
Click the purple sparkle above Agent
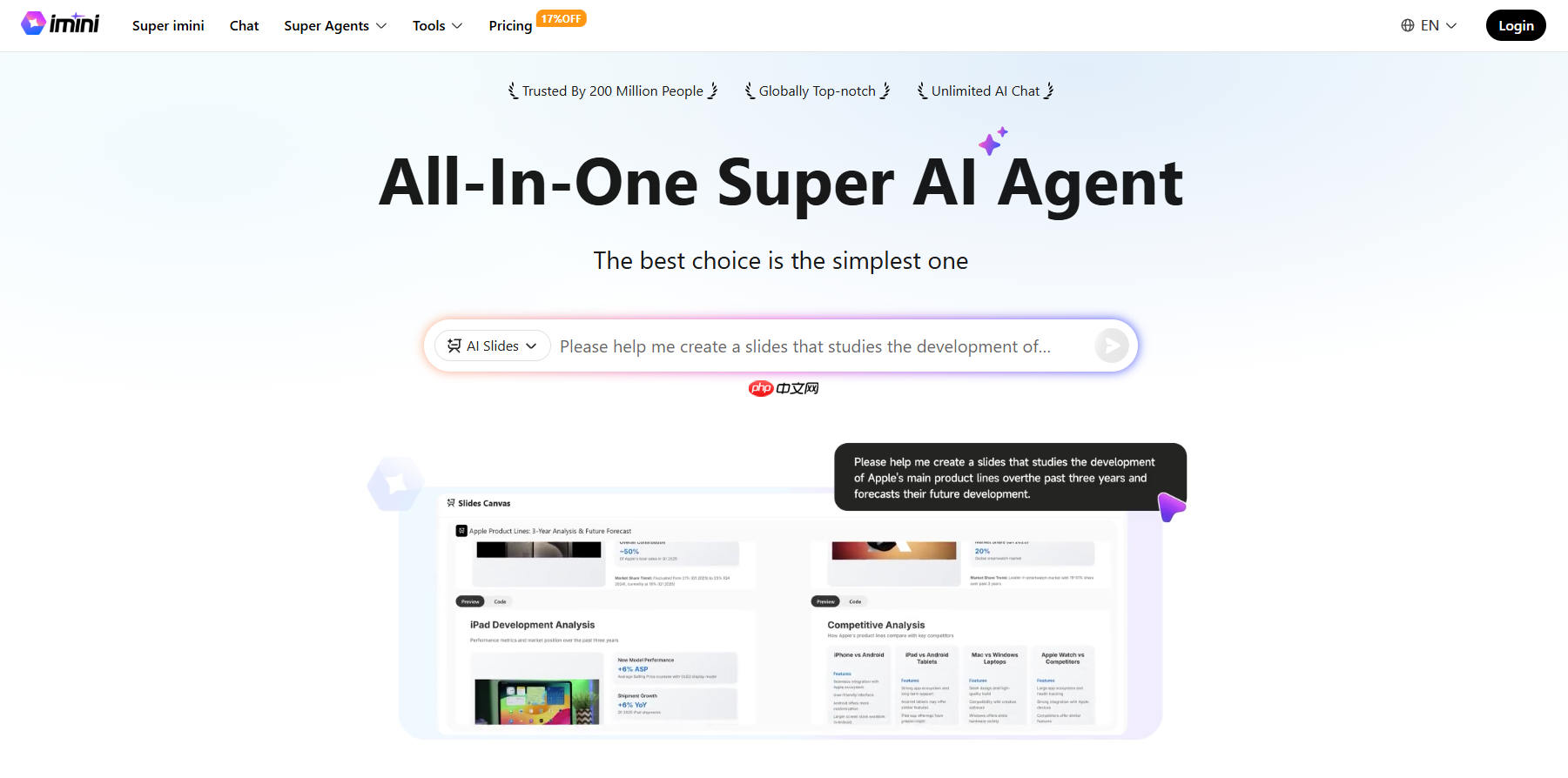coord(993,141)
